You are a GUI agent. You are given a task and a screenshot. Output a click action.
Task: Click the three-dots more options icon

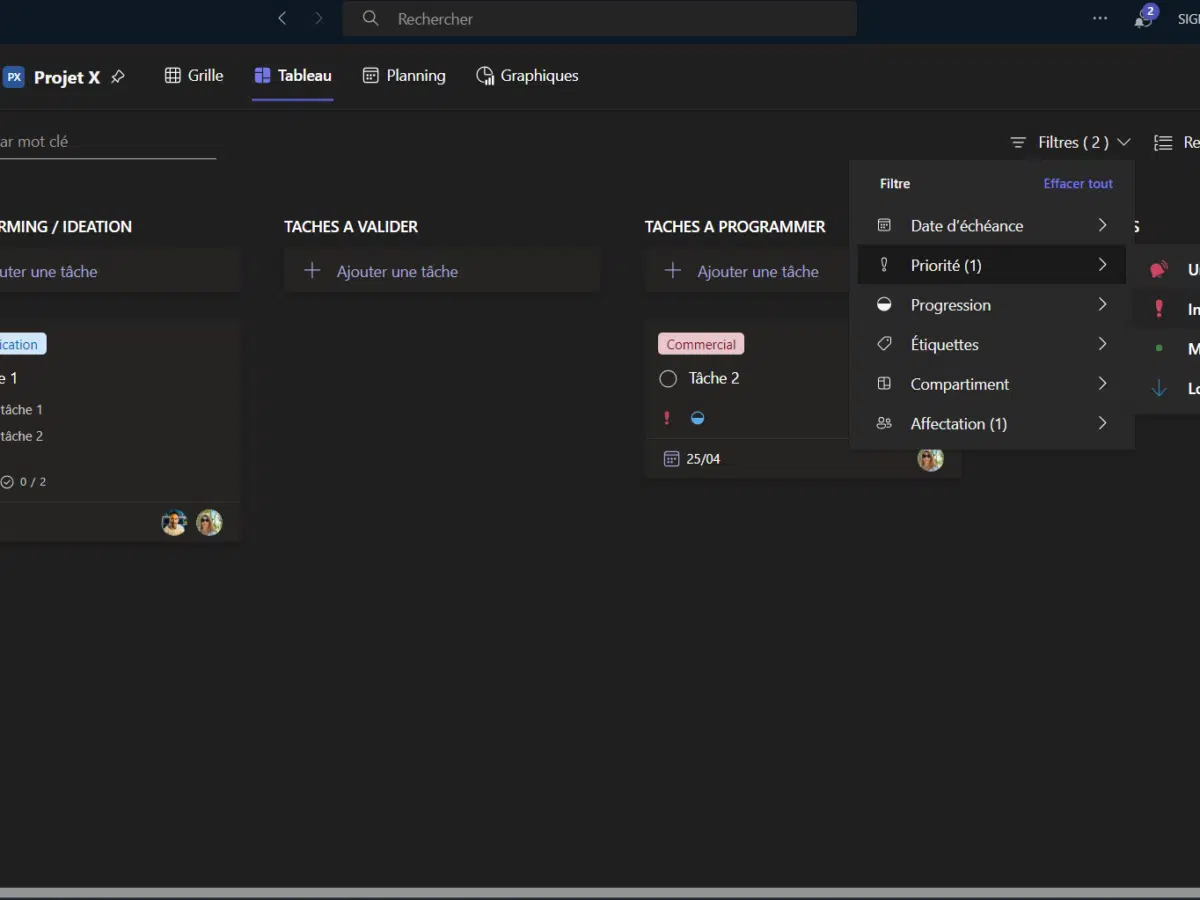tap(1100, 18)
